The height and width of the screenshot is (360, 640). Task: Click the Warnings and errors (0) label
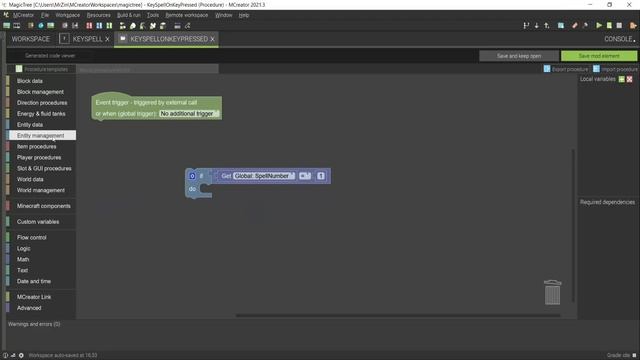click(34, 324)
